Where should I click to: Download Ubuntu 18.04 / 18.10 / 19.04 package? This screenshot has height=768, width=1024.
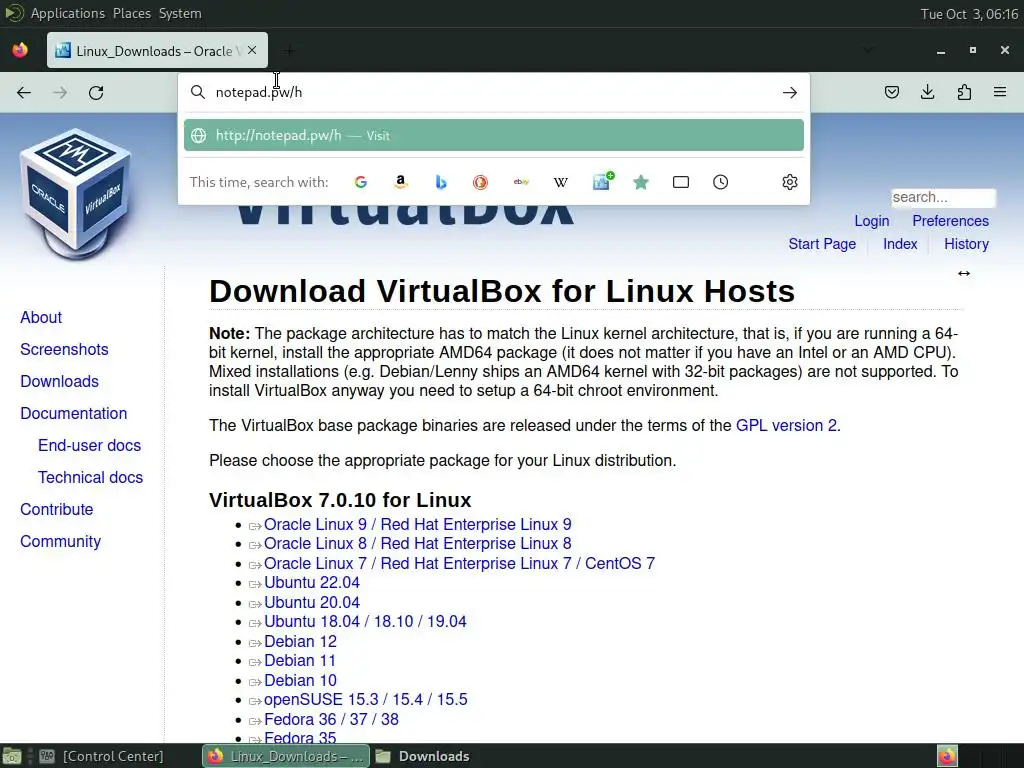[x=365, y=622]
